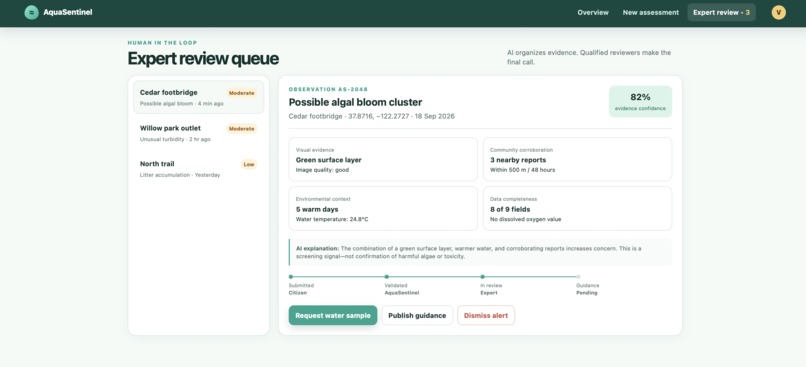Click the 'Image quality: good' text
Image resolution: width=806 pixels, height=367 pixels.
[x=322, y=170]
